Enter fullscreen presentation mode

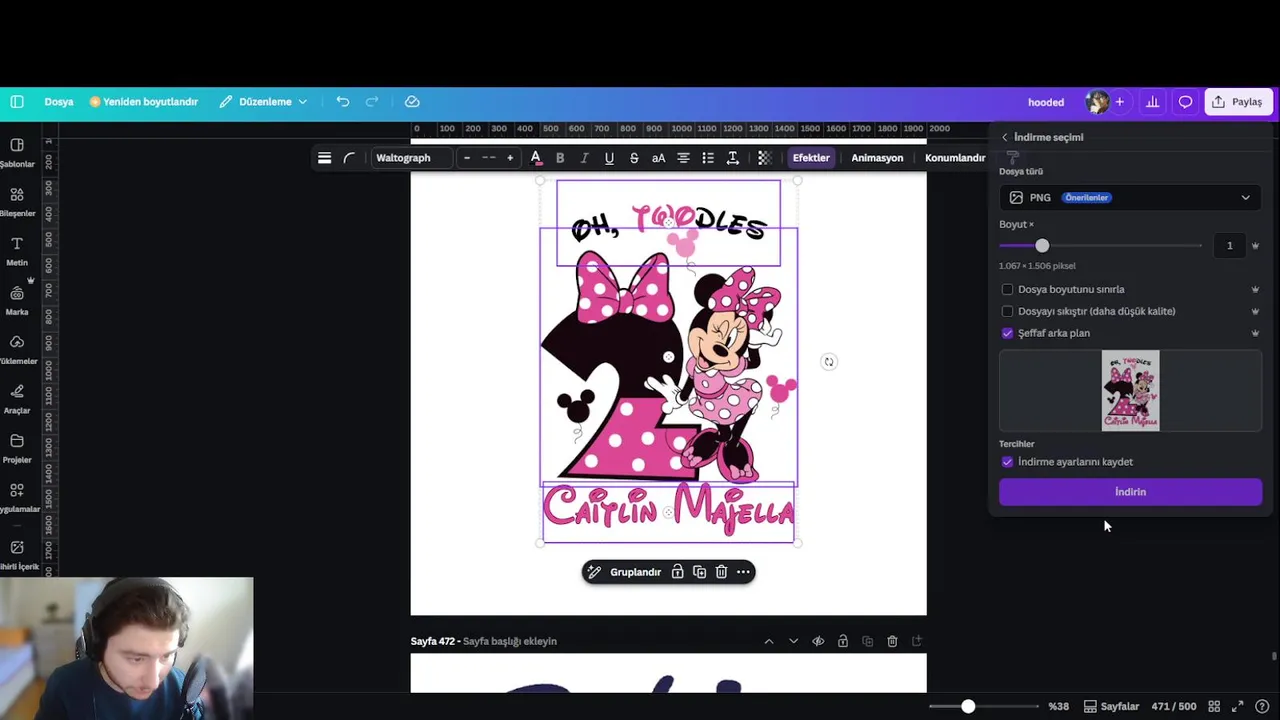(1238, 706)
